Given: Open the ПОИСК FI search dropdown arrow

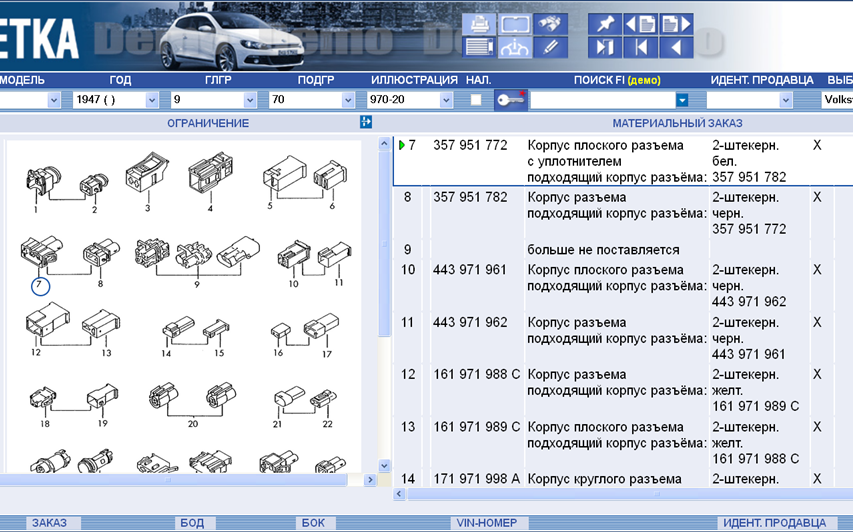Looking at the screenshot, I should (682, 100).
